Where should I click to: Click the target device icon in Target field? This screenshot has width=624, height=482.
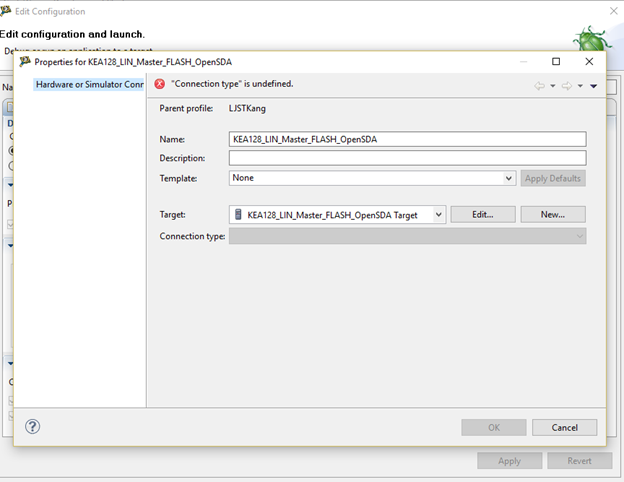pyautogui.click(x=237, y=214)
